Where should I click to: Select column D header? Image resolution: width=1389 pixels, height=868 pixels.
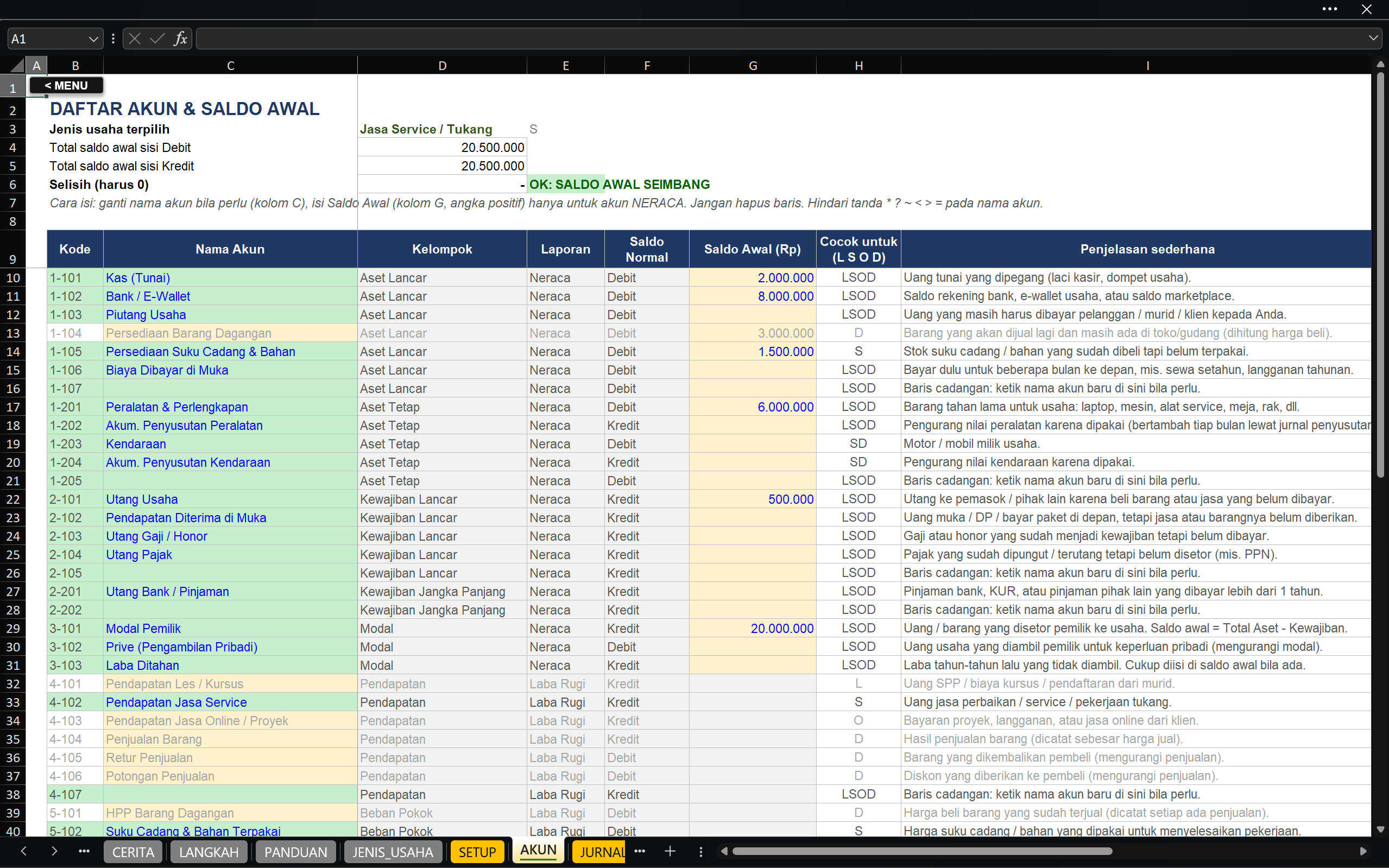tap(442, 66)
